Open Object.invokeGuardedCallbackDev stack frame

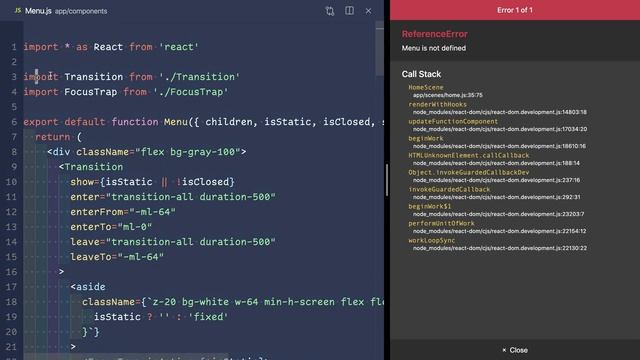pyautogui.click(x=469, y=172)
